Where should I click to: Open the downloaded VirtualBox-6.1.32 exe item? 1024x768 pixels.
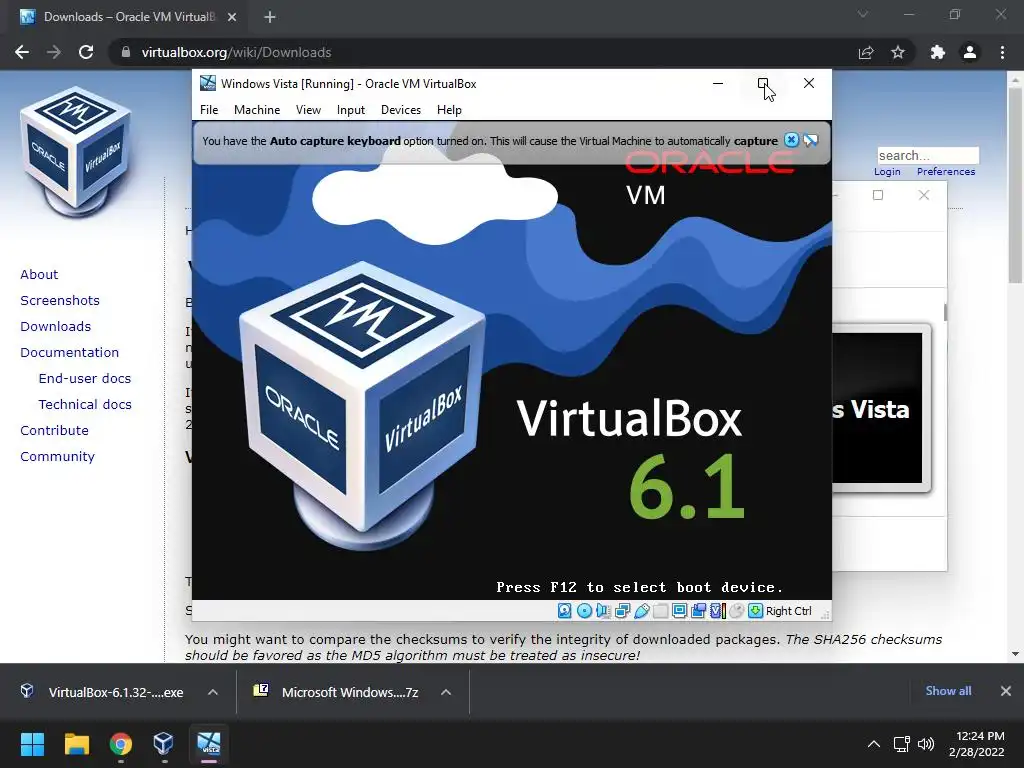coord(104,692)
